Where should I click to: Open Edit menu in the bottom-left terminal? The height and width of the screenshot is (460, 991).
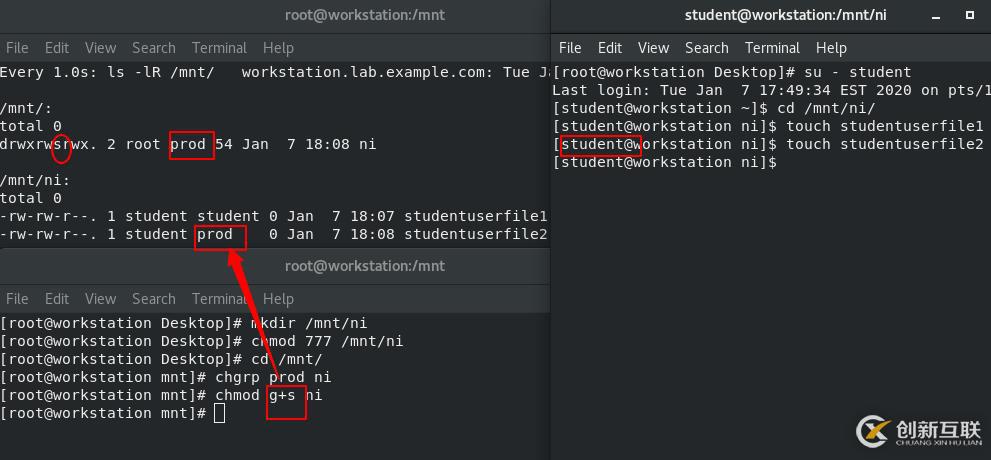tap(57, 299)
